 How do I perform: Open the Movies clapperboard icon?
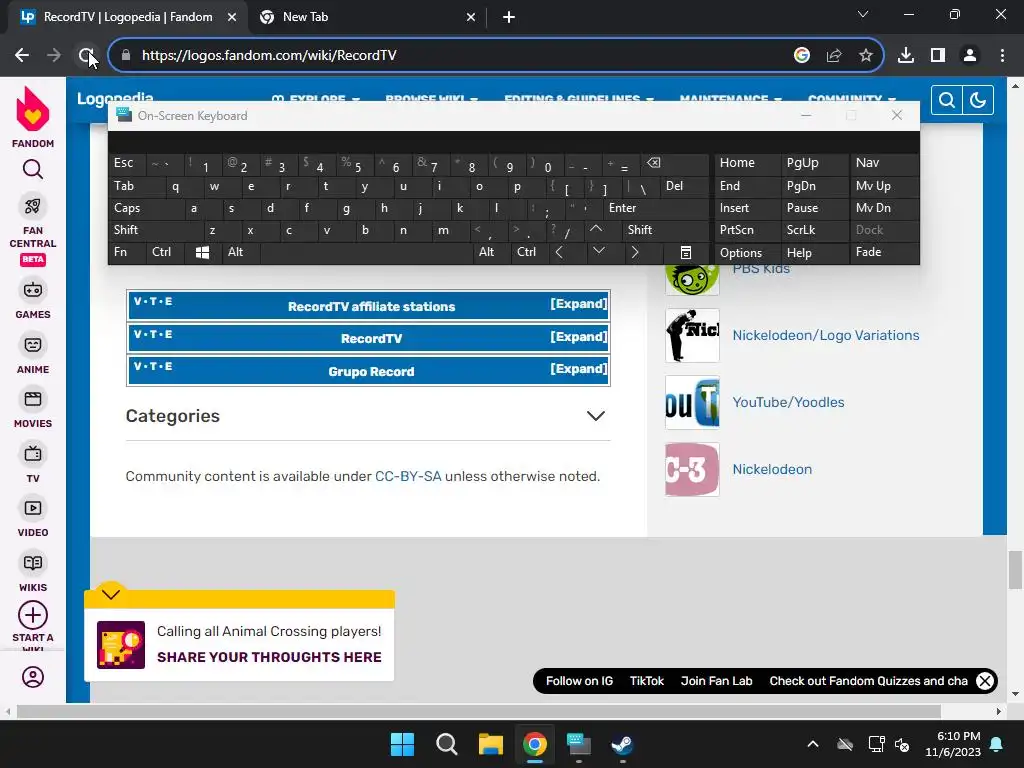tap(33, 399)
